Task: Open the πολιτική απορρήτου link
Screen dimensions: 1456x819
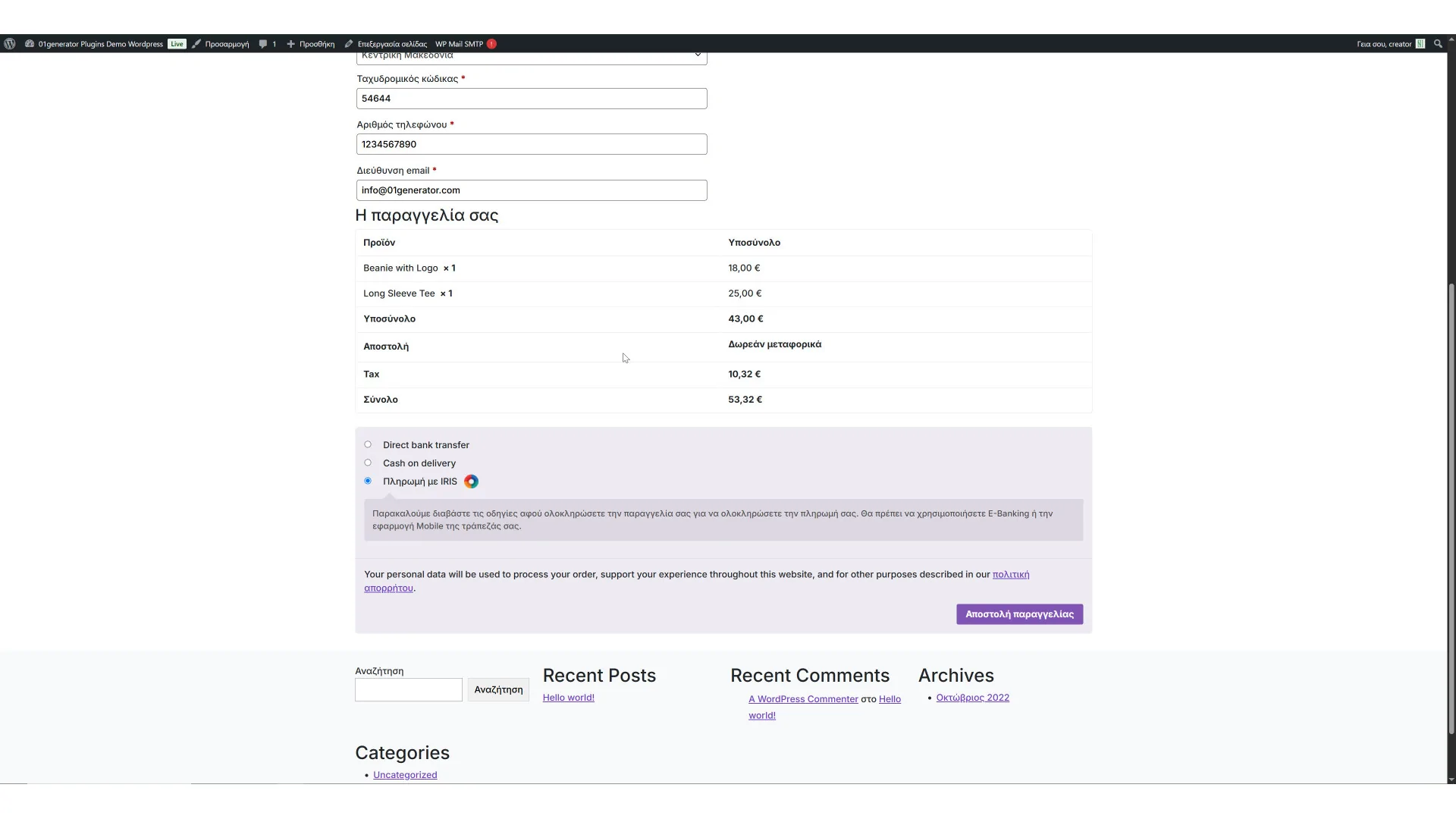Action: pyautogui.click(x=1011, y=575)
